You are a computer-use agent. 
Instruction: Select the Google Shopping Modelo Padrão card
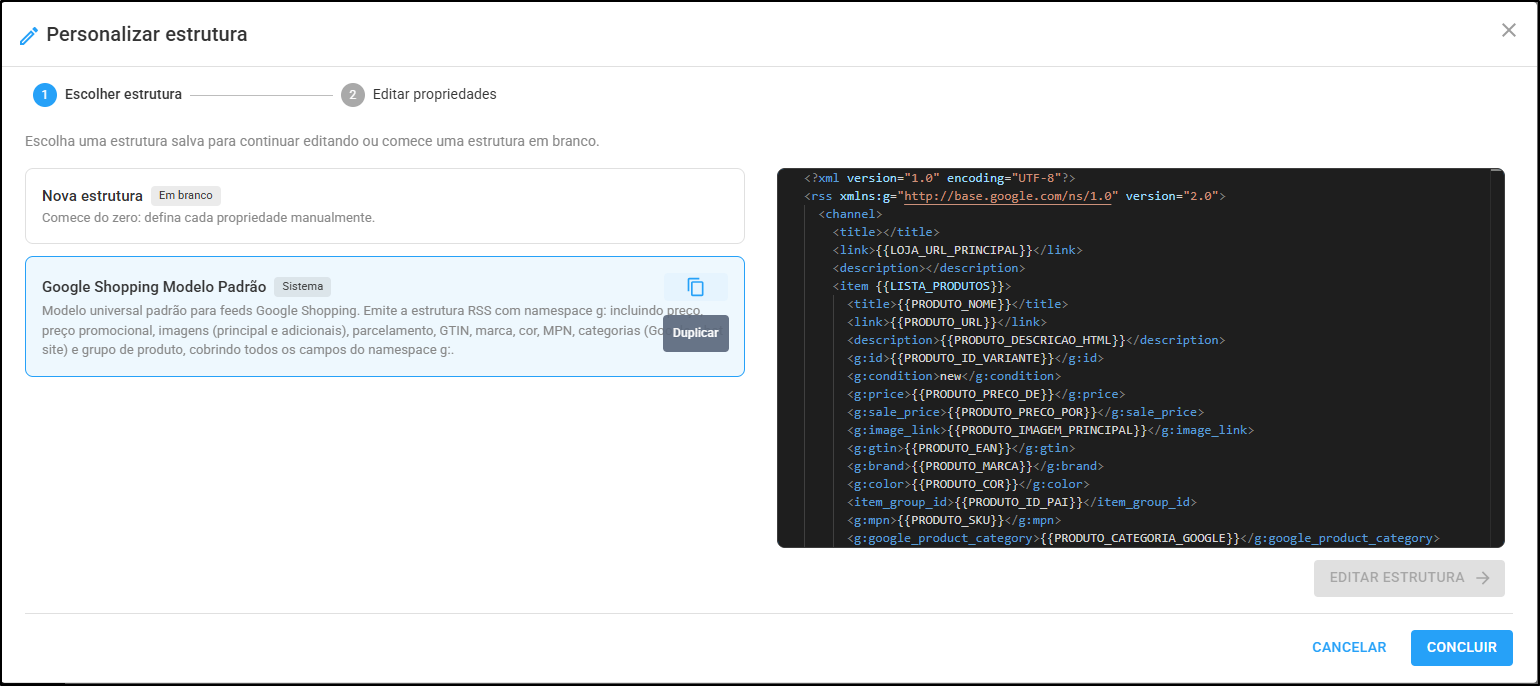click(385, 316)
